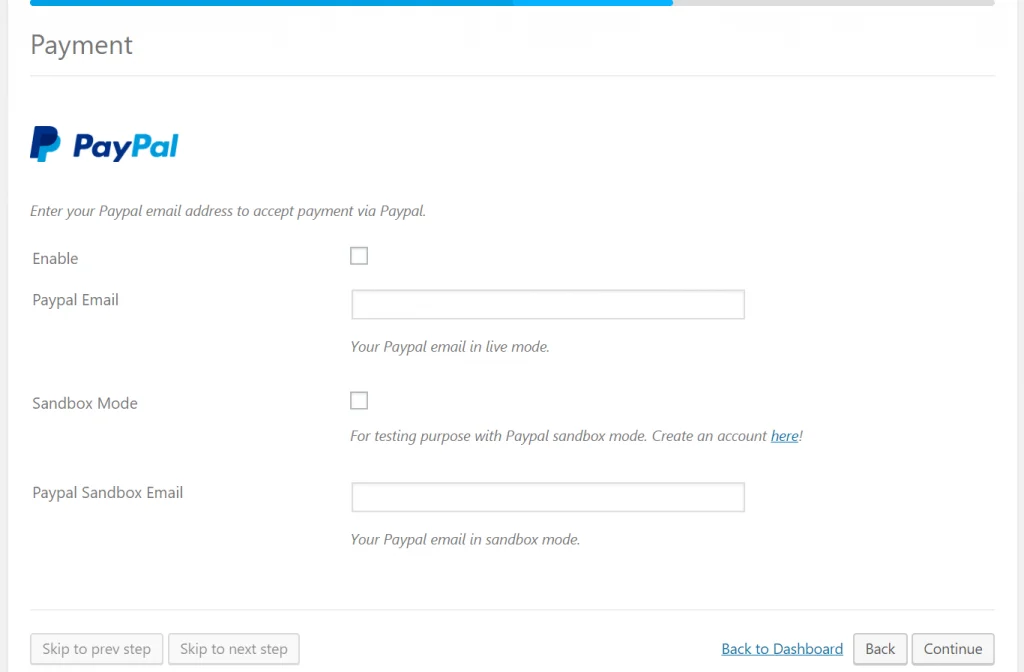Click the 'Your Paypal email in live mode' hint
1024x672 pixels.
[x=450, y=347]
